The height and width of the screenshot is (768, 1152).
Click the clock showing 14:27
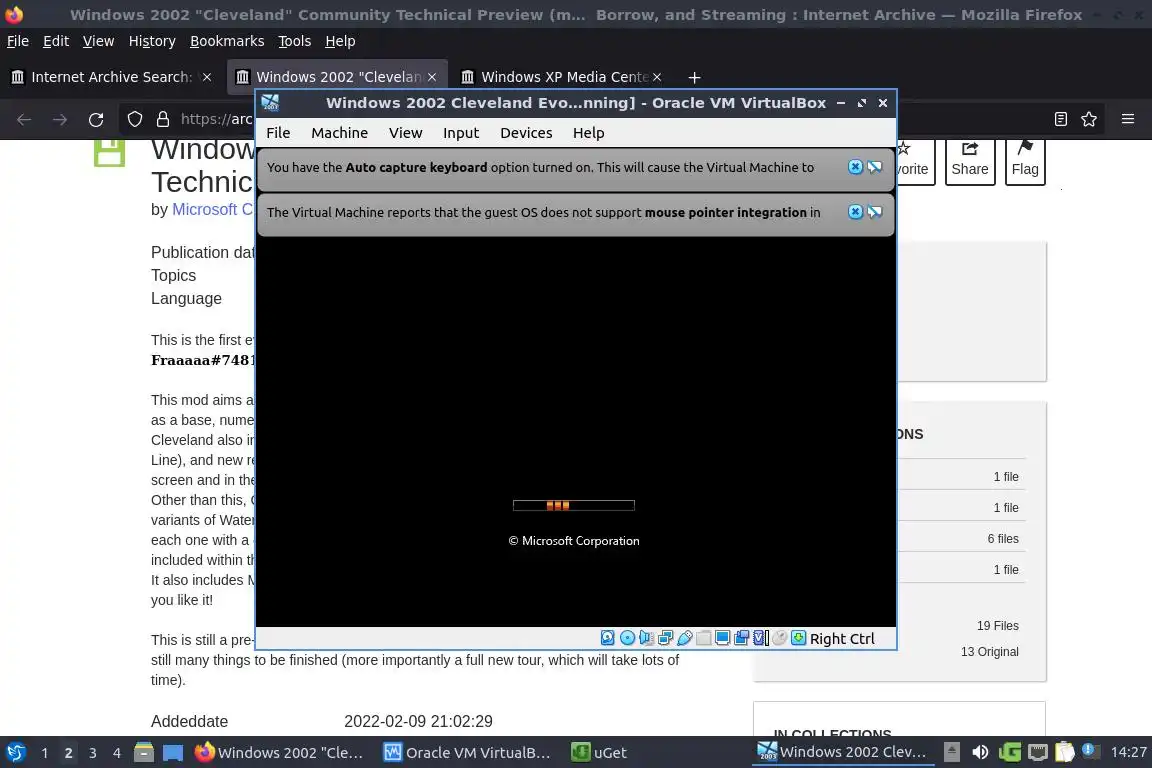1128,752
